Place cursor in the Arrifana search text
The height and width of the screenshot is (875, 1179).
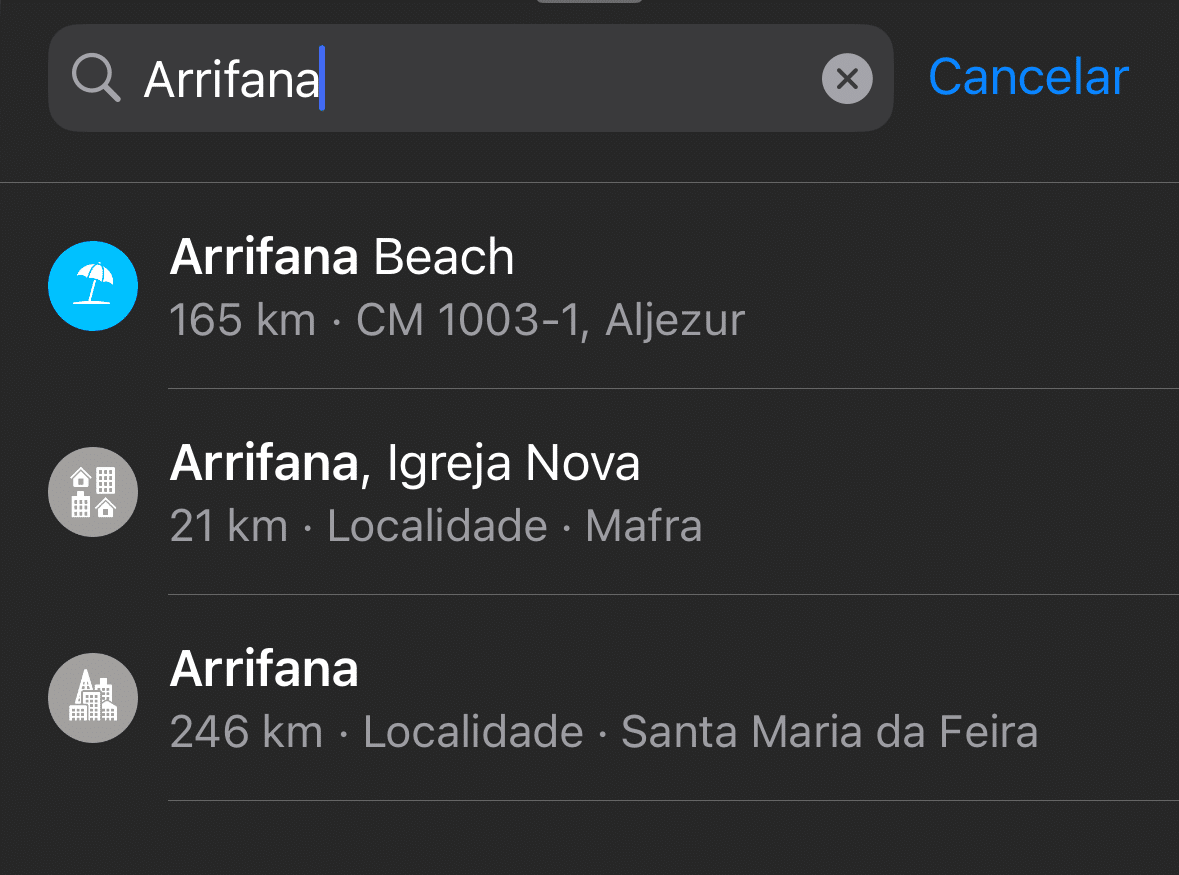[x=232, y=79]
